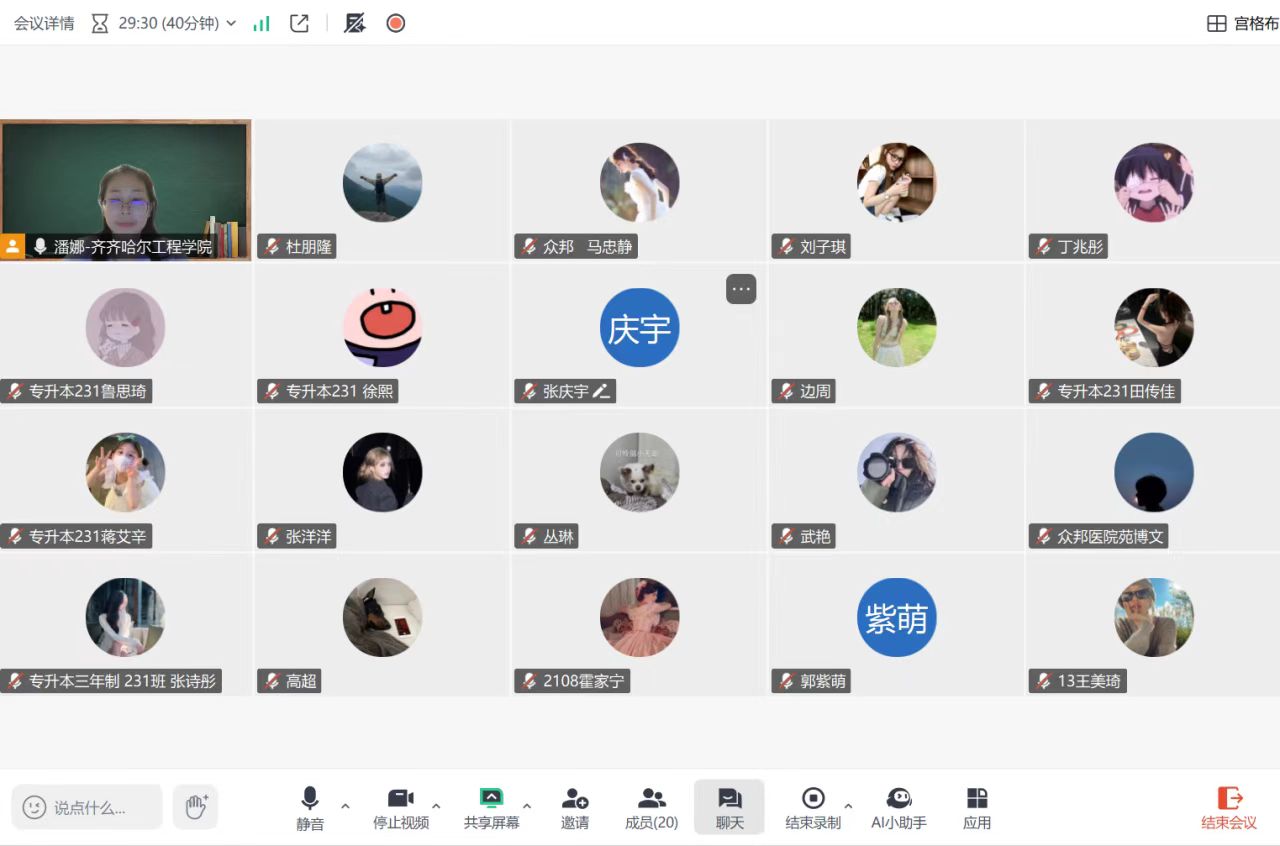The image size is (1280, 846).
Task: Click the 说点什么 message input field
Action: point(88,807)
